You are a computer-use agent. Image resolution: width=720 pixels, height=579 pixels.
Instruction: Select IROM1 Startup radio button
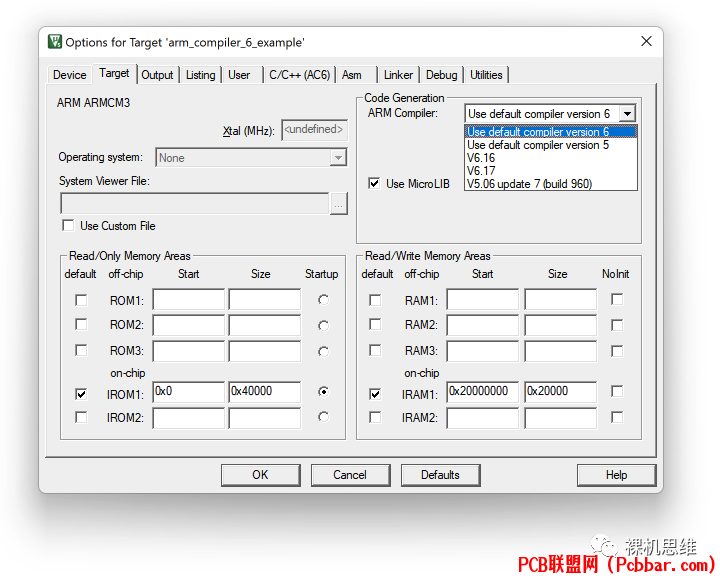click(323, 392)
